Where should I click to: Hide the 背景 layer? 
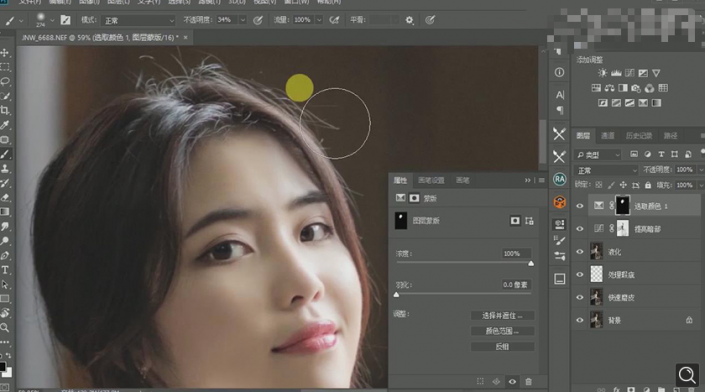coord(580,320)
